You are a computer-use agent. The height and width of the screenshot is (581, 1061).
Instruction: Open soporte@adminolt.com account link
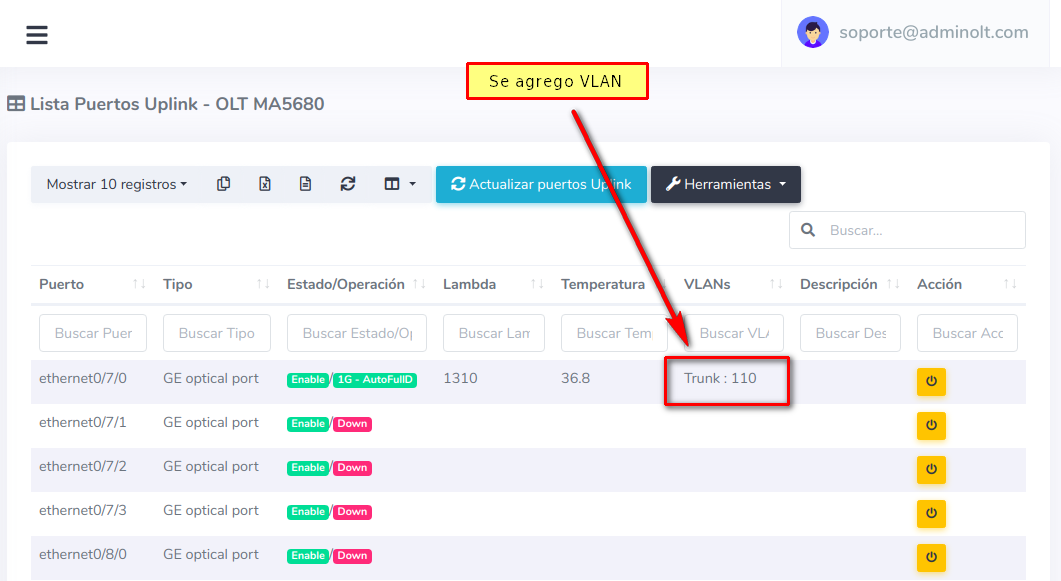933,32
